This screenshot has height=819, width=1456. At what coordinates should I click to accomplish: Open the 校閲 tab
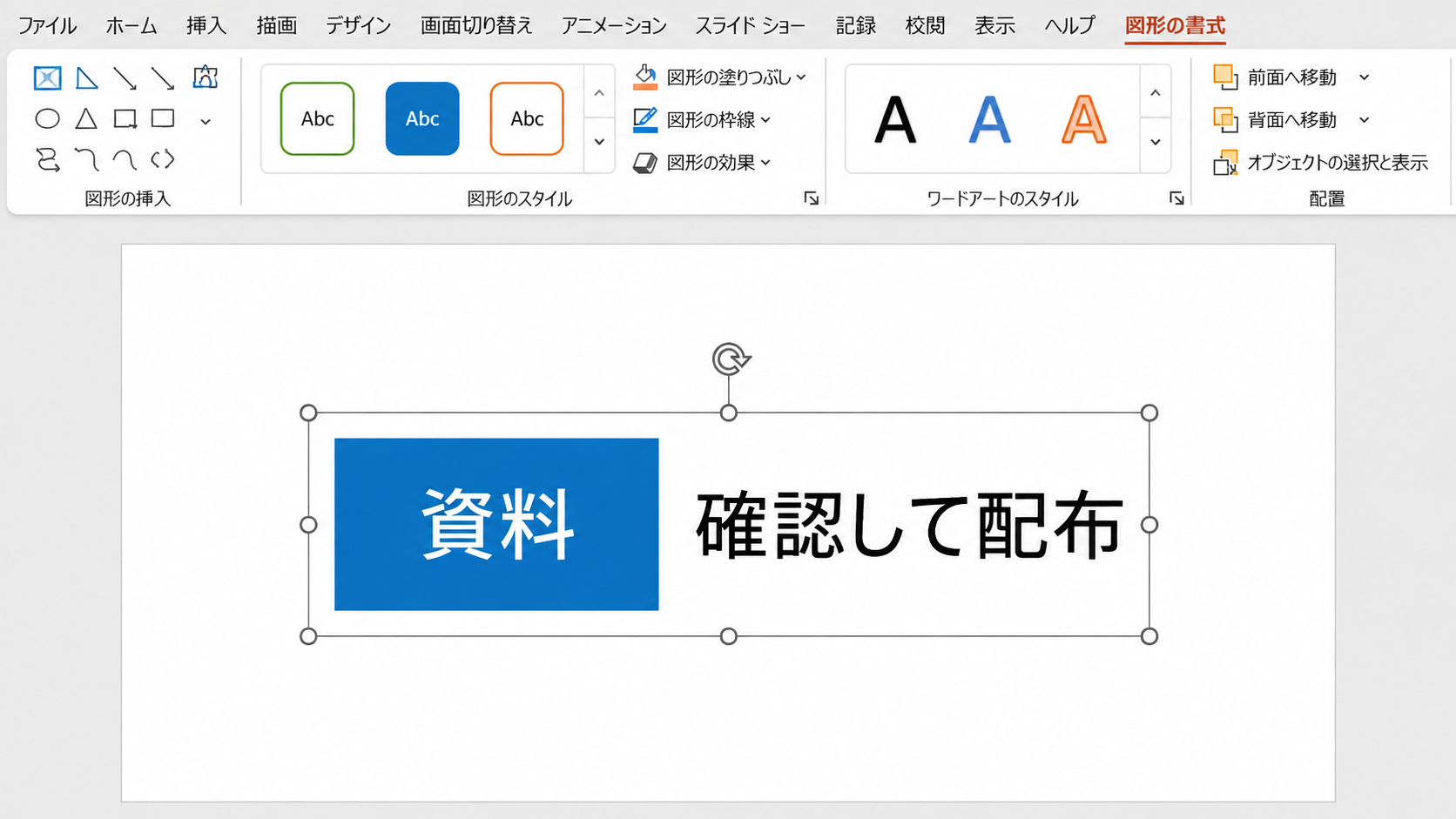tap(925, 26)
